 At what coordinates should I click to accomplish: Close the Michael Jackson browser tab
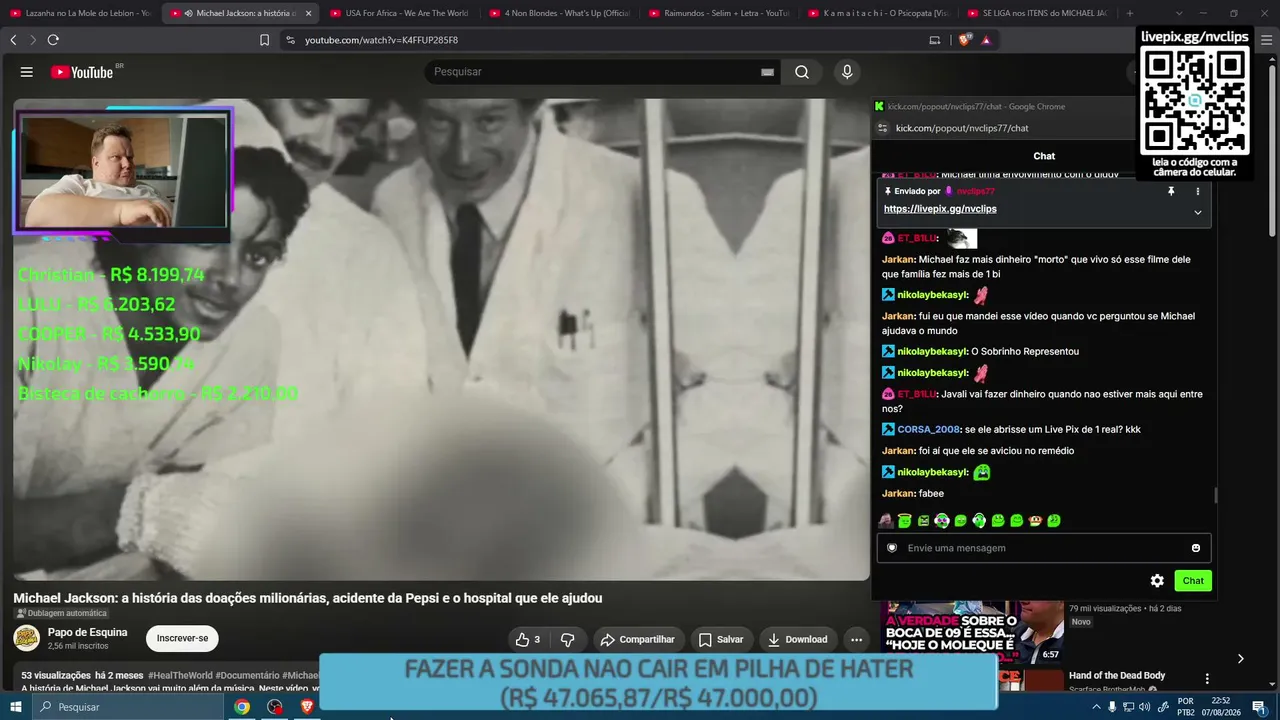pyautogui.click(x=308, y=13)
